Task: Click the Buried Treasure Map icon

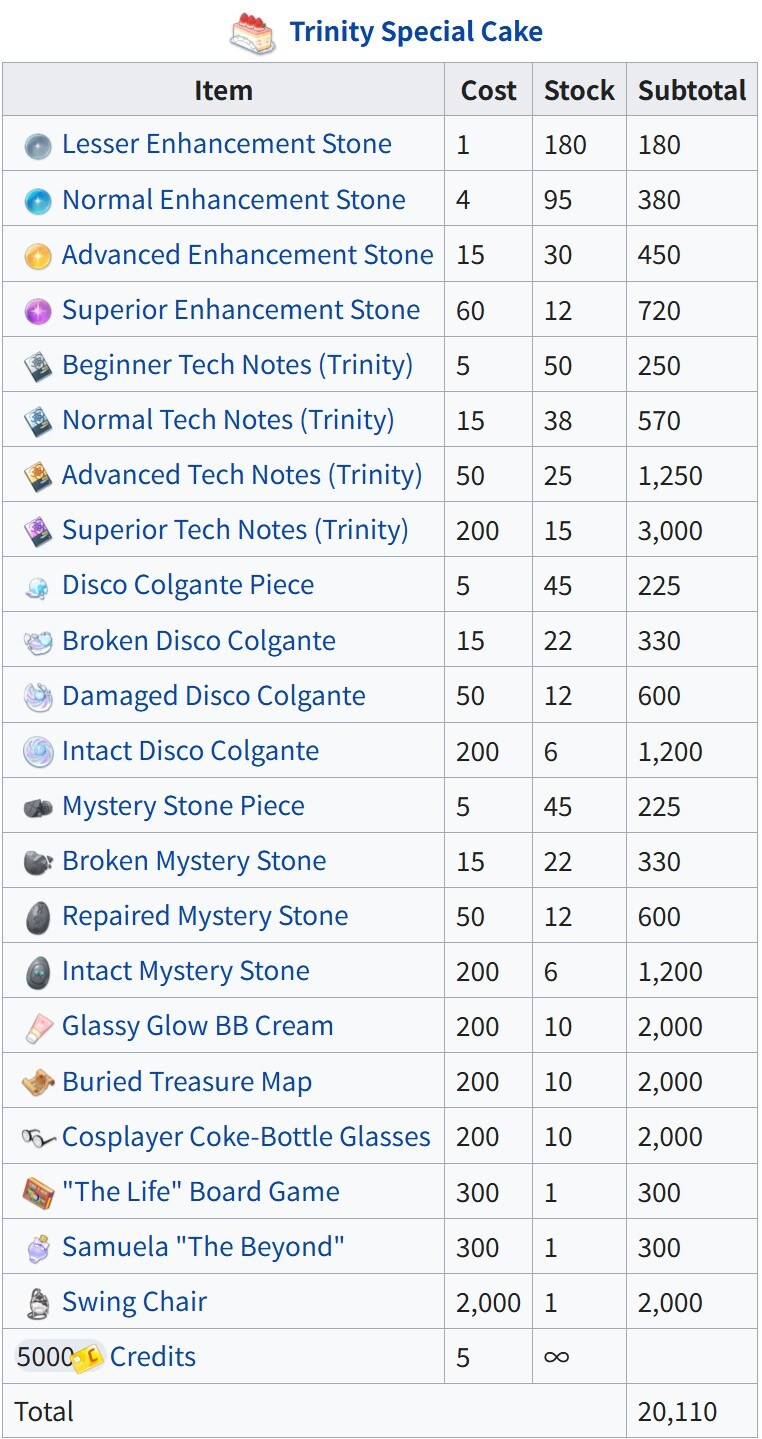Action: [38, 1082]
